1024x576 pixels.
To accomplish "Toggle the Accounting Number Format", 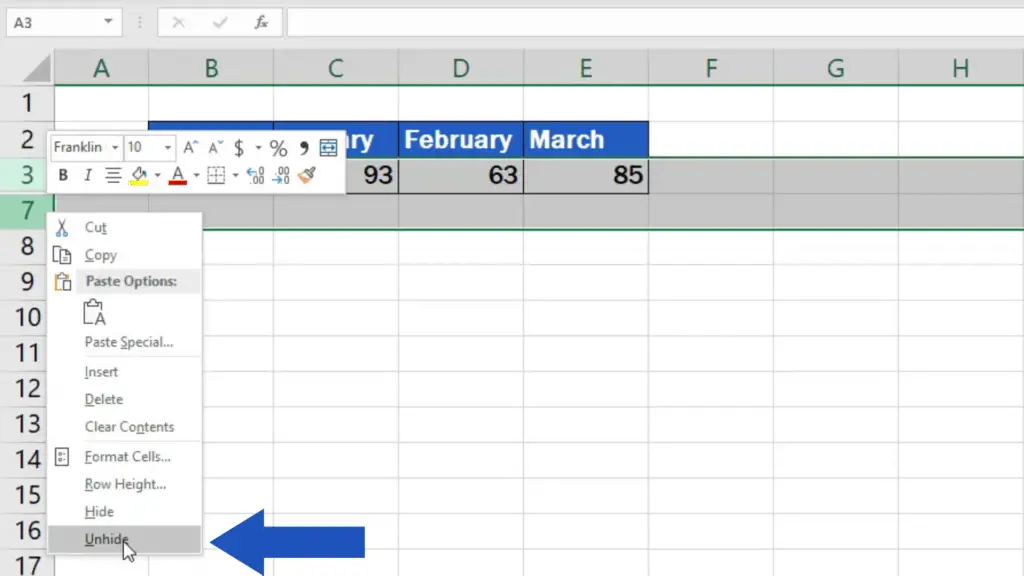I will [x=238, y=145].
